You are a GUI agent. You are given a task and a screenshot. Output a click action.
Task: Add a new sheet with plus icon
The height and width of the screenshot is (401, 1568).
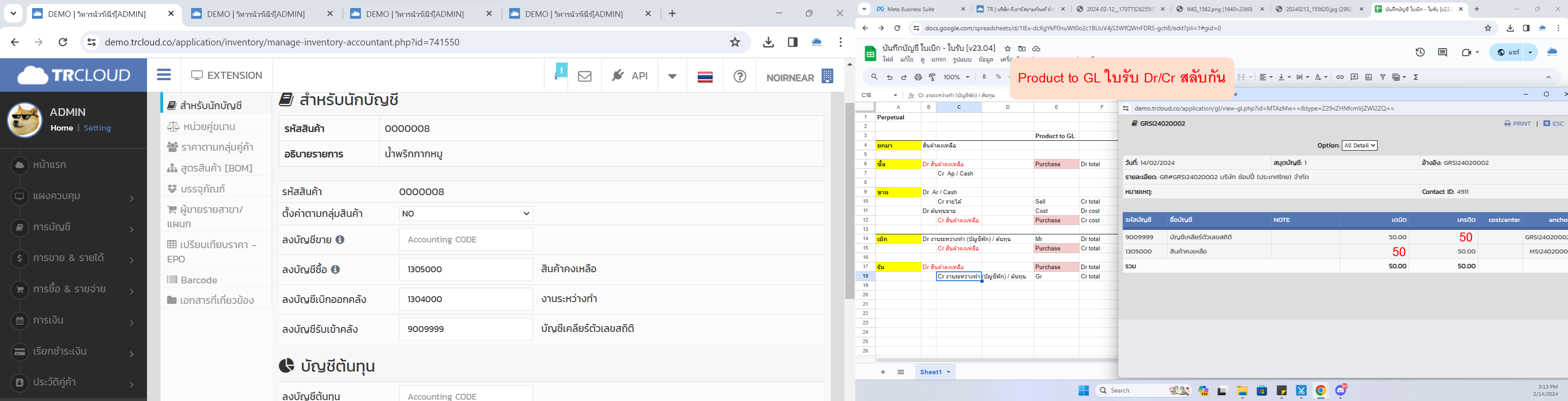click(883, 372)
